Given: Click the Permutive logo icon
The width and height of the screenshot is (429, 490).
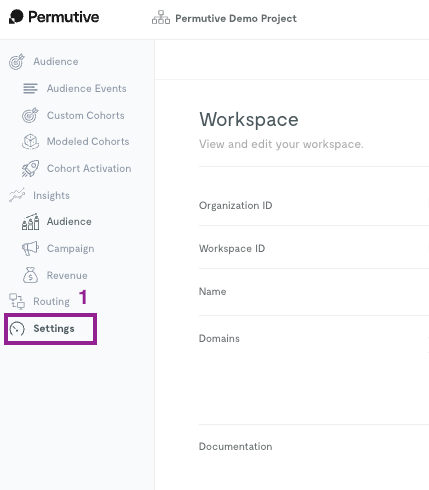Looking at the screenshot, I should (16, 17).
